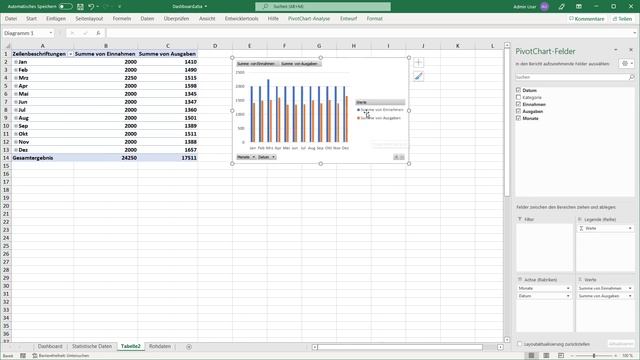Uncheck the Monate field checkbox
This screenshot has width=640, height=360.
pos(518,118)
